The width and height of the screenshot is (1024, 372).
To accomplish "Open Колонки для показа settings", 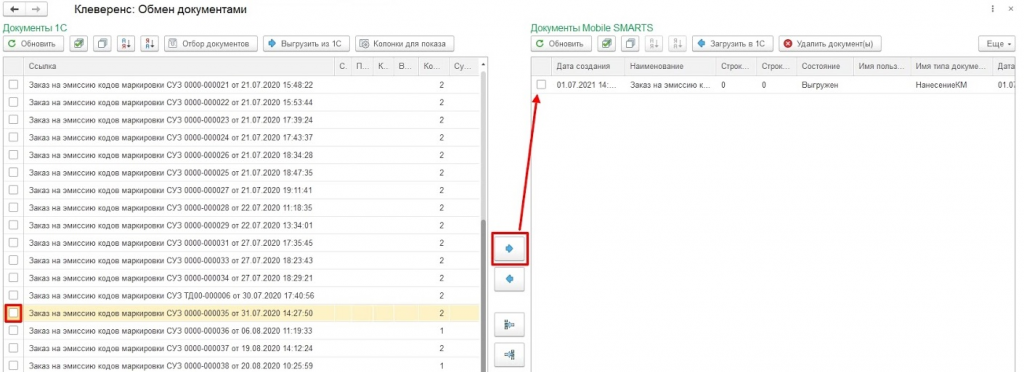I will (x=404, y=44).
